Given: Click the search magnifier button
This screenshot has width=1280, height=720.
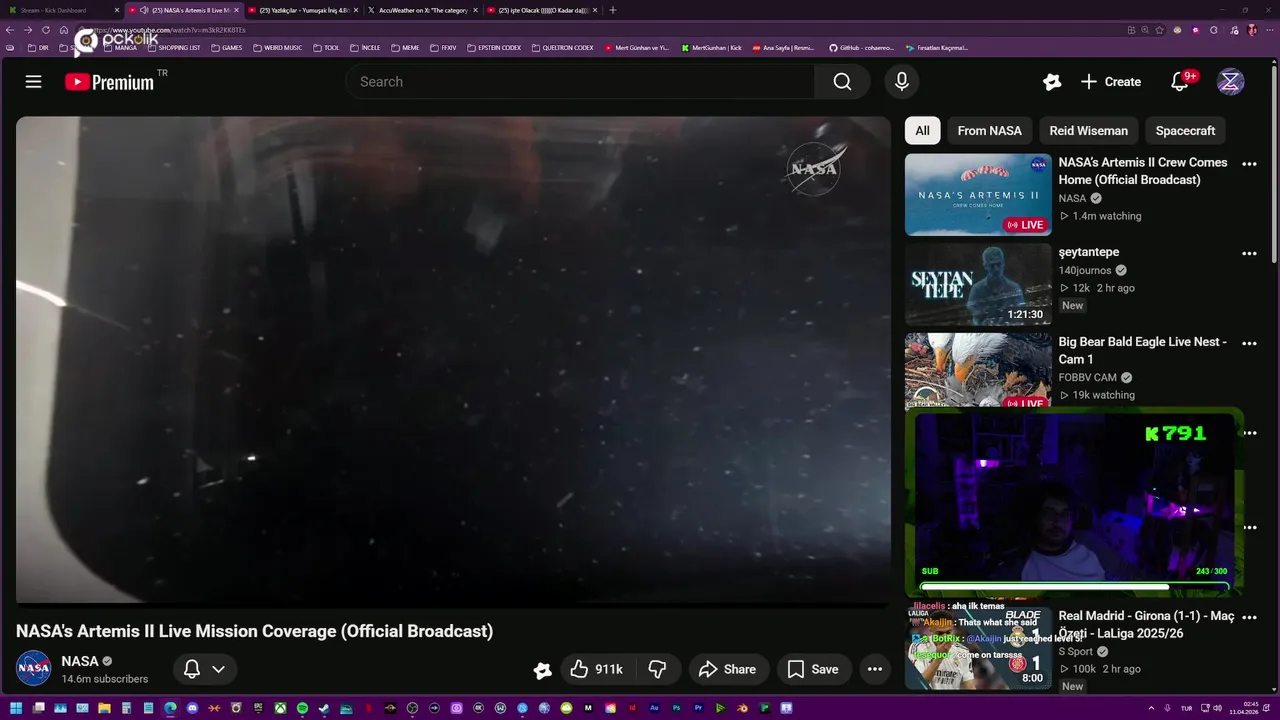Looking at the screenshot, I should click(x=842, y=82).
